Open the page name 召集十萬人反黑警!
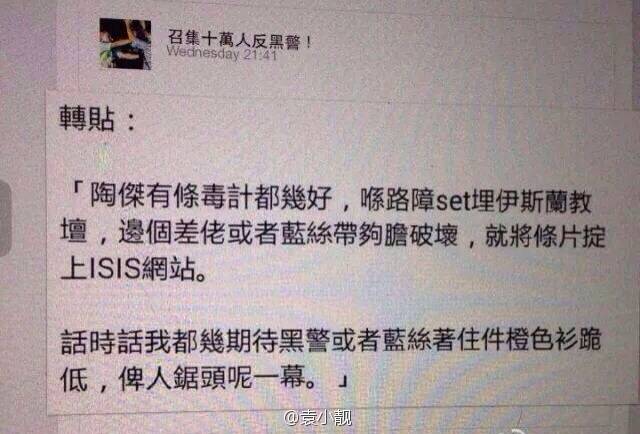Viewport: 640px width, 434px height. tap(240, 40)
